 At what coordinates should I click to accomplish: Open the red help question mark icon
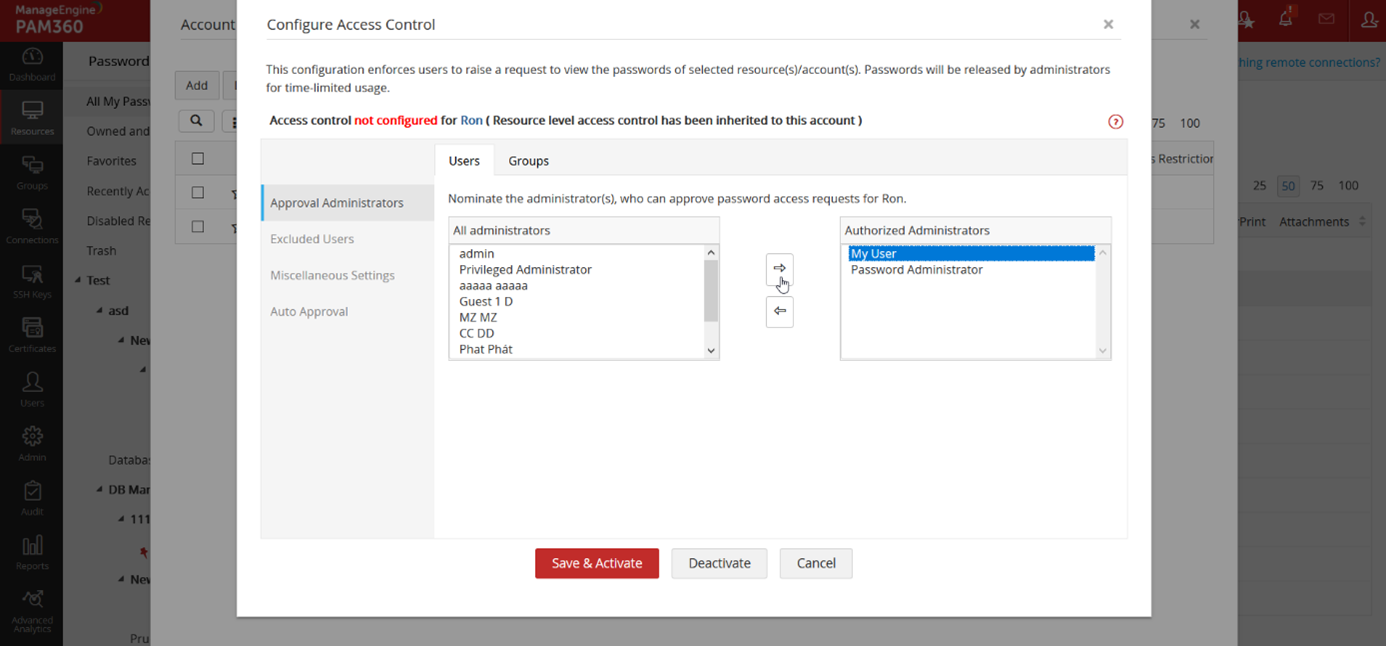coord(1116,122)
